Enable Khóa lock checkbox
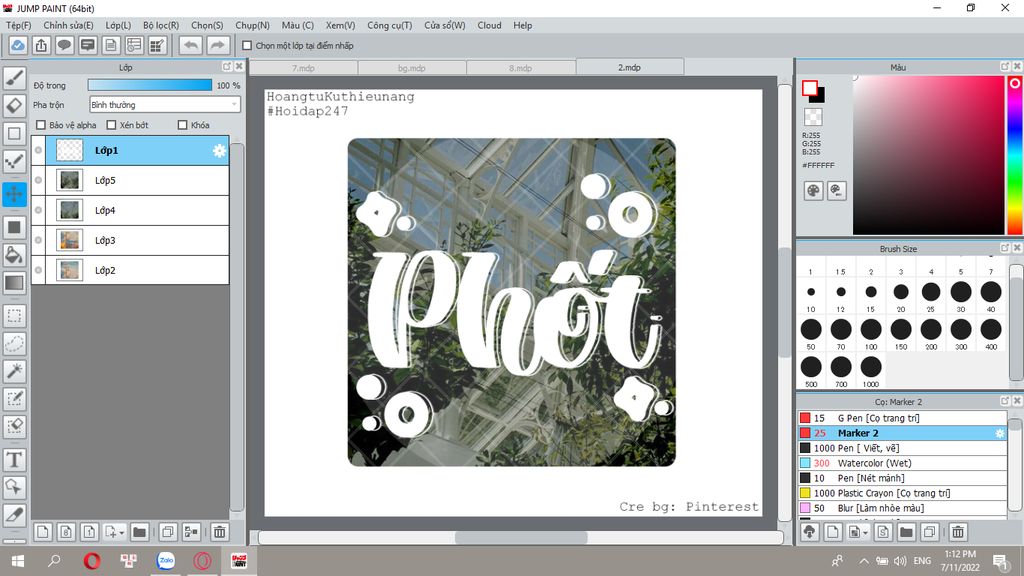The width and height of the screenshot is (1024, 576). tap(183, 125)
